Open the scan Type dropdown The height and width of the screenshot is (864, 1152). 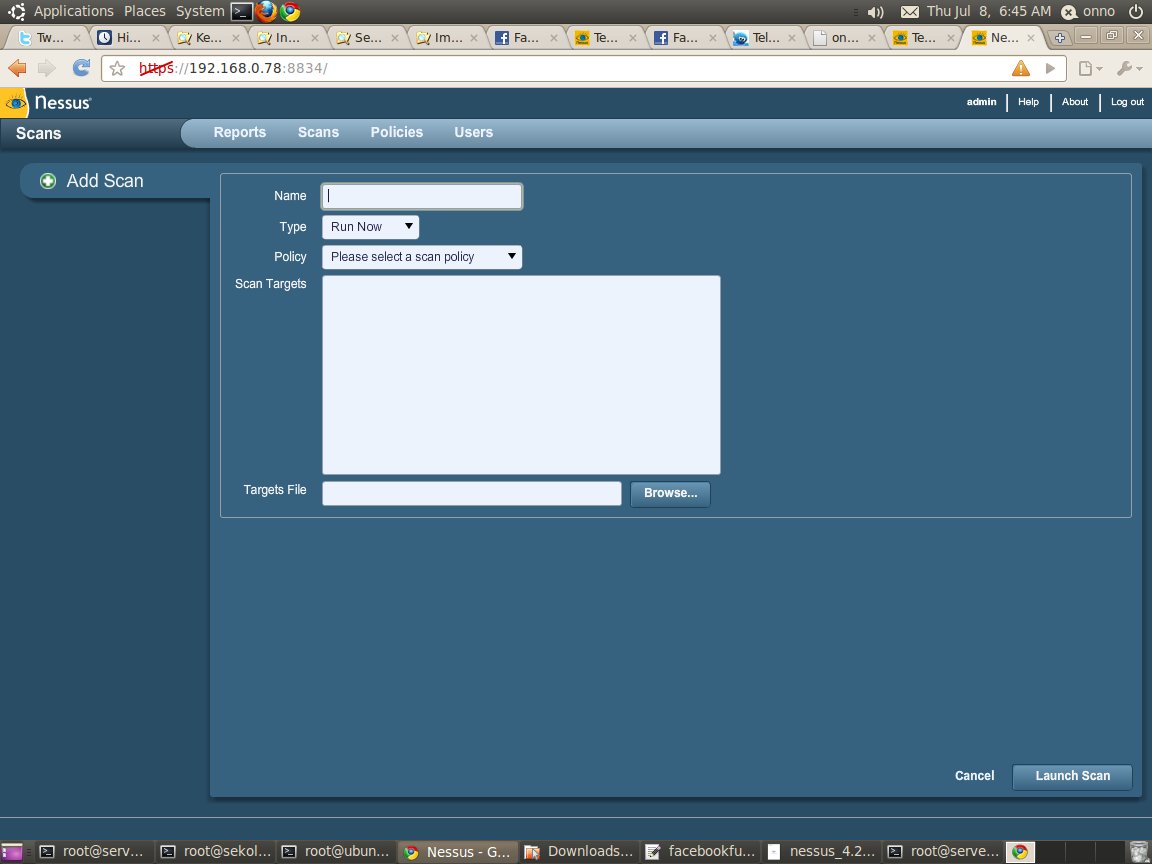coord(370,227)
